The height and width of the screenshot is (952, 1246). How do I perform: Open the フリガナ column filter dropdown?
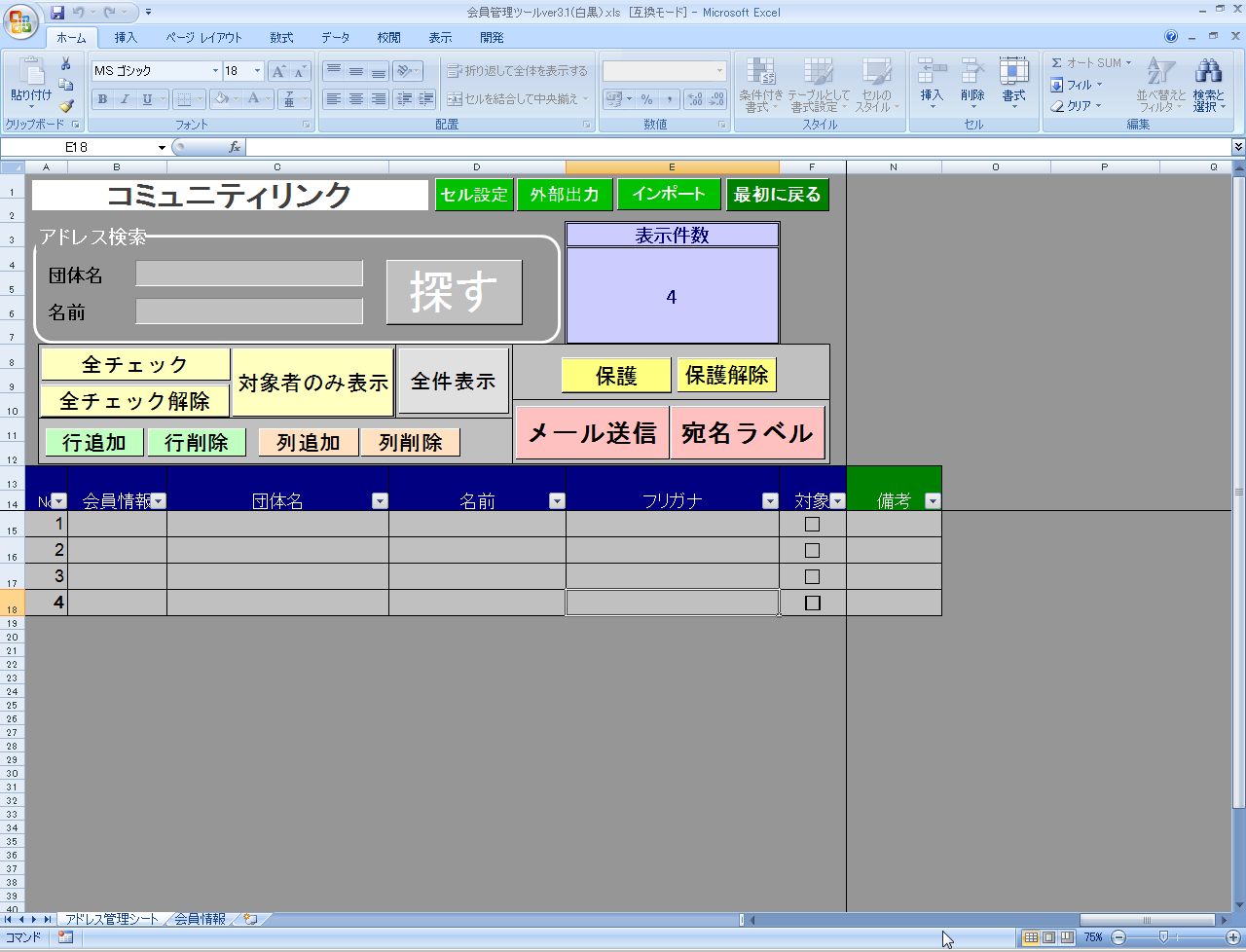tap(770, 501)
